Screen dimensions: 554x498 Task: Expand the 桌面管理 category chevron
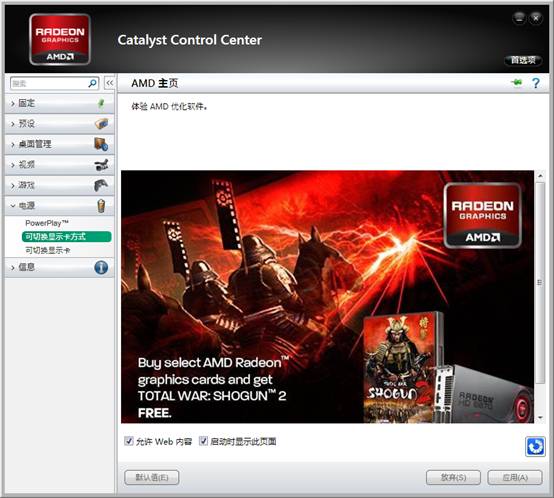tap(13, 144)
